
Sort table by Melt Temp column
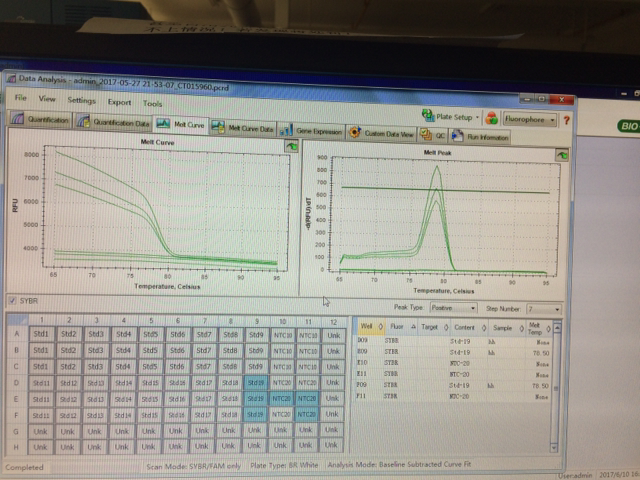539,329
